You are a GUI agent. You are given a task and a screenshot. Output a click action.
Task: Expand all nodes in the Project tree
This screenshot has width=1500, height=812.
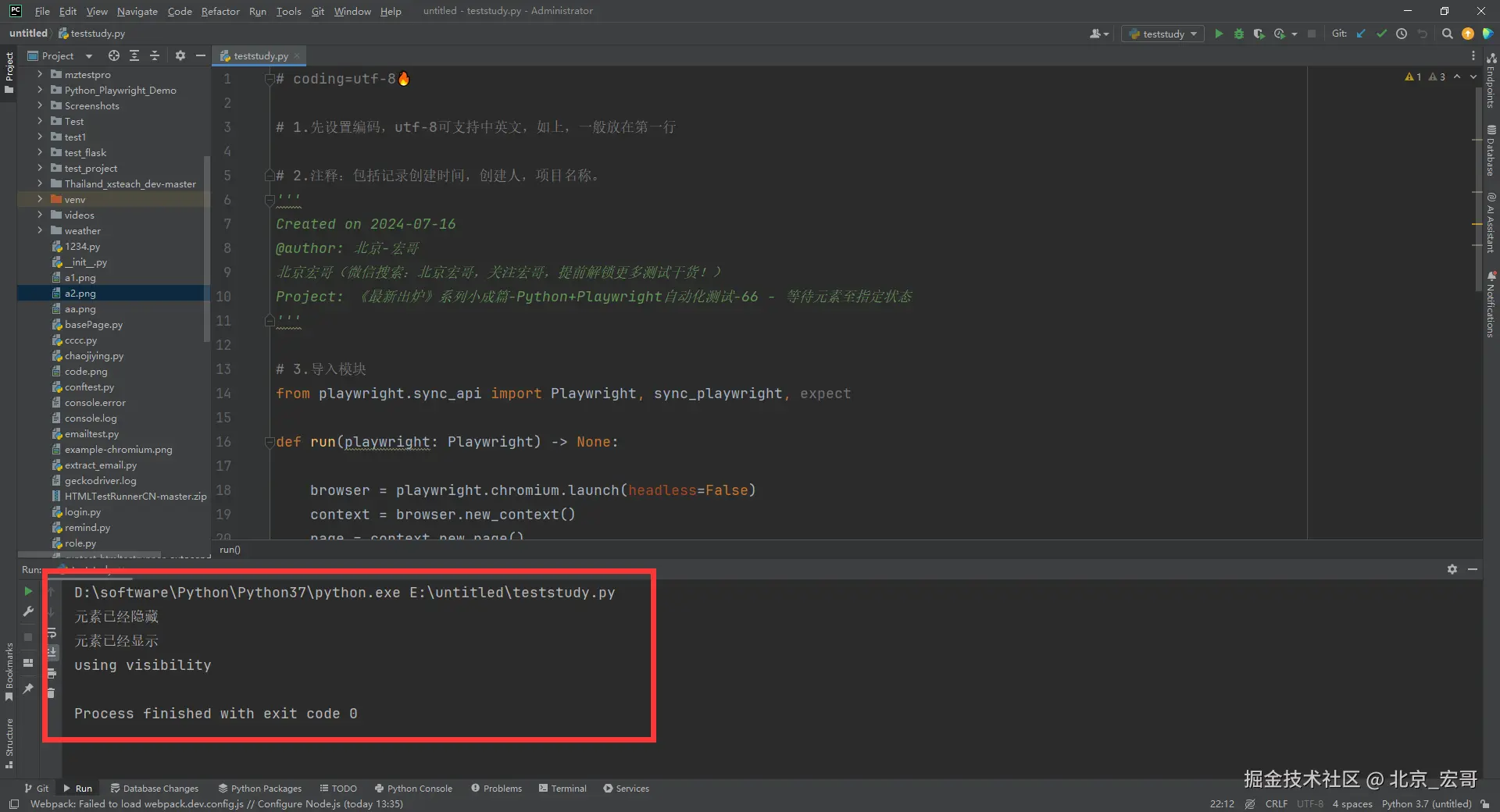coord(134,55)
